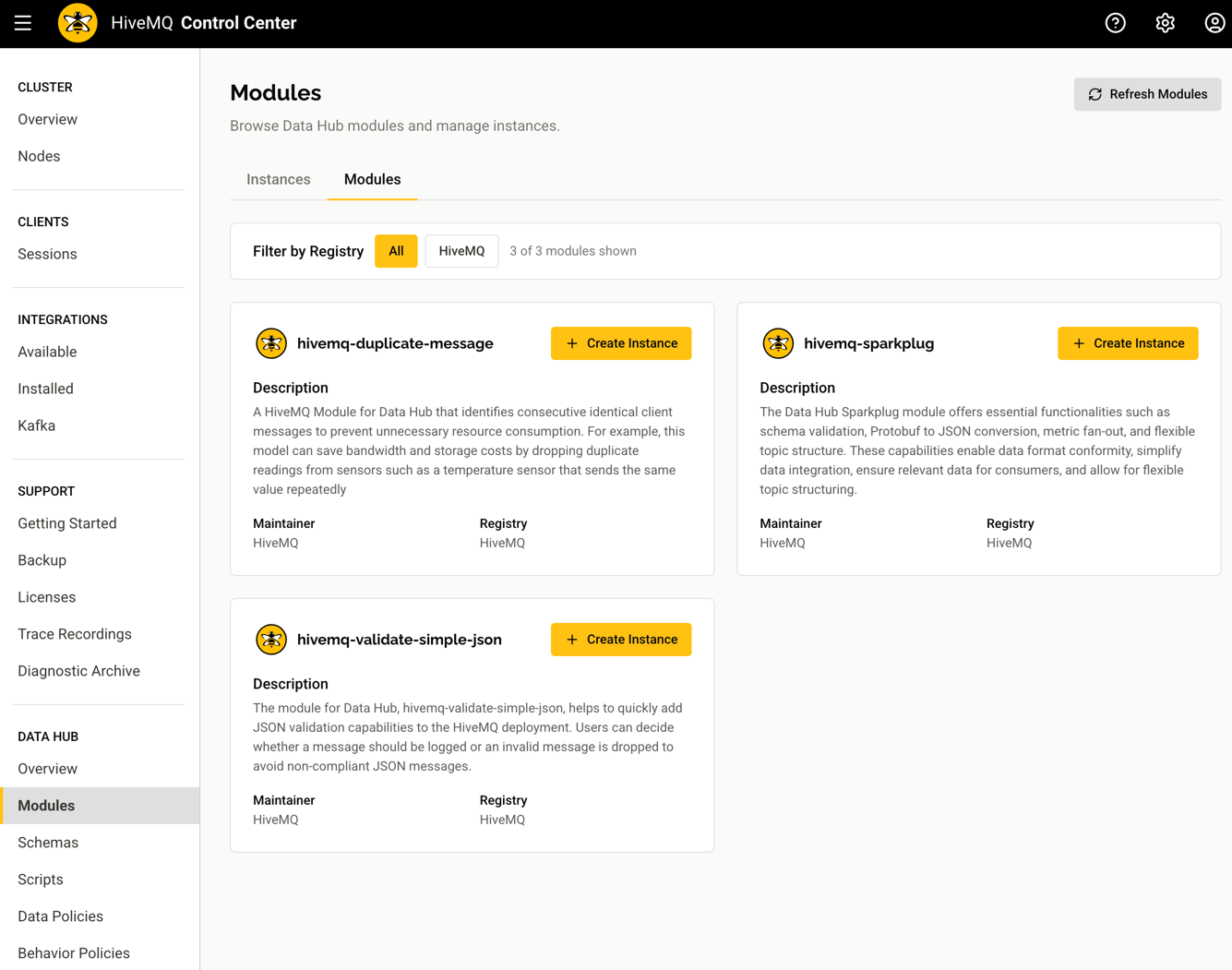The width and height of the screenshot is (1232, 970).
Task: Click '3 of 3 modules shown' text
Action: coord(573,251)
